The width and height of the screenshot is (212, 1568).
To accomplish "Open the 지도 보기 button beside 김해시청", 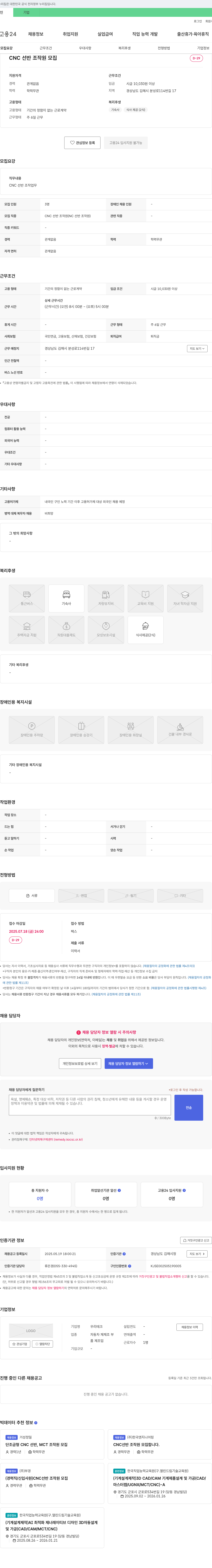I will click(x=197, y=1254).
